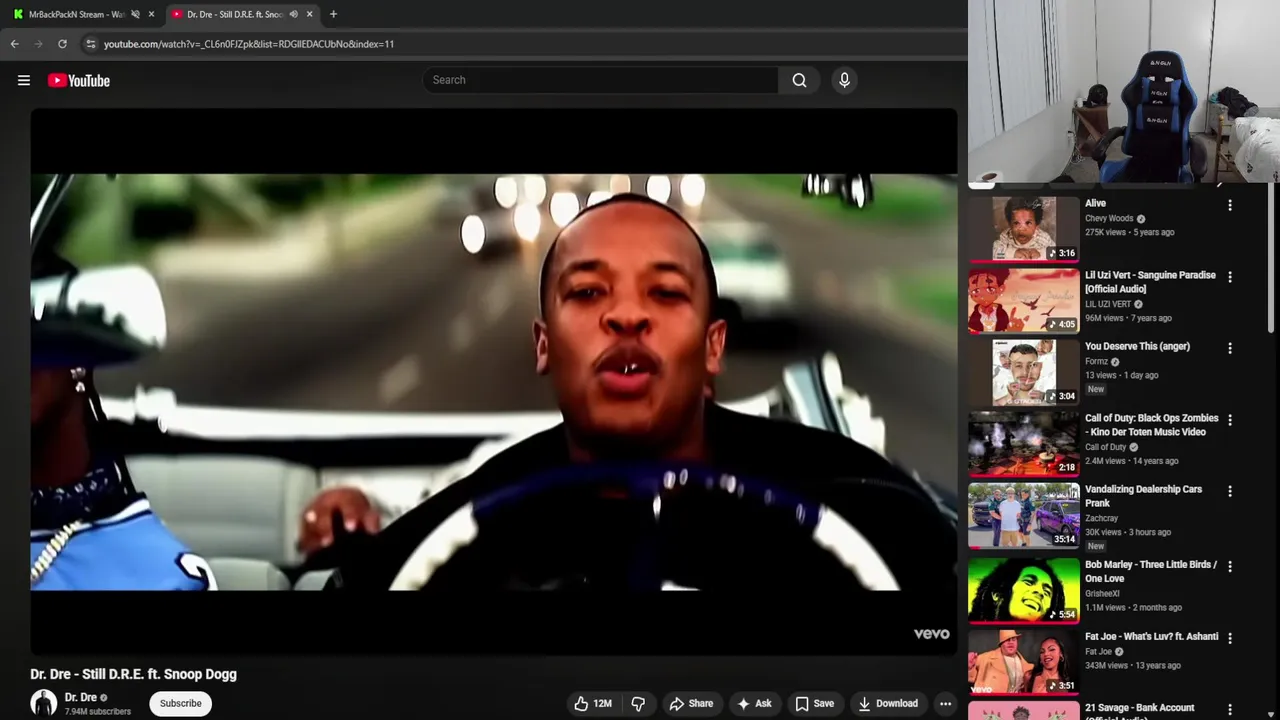Open options for 21 Savage Bank Account
This screenshot has width=1280, height=720.
pos(1230,709)
